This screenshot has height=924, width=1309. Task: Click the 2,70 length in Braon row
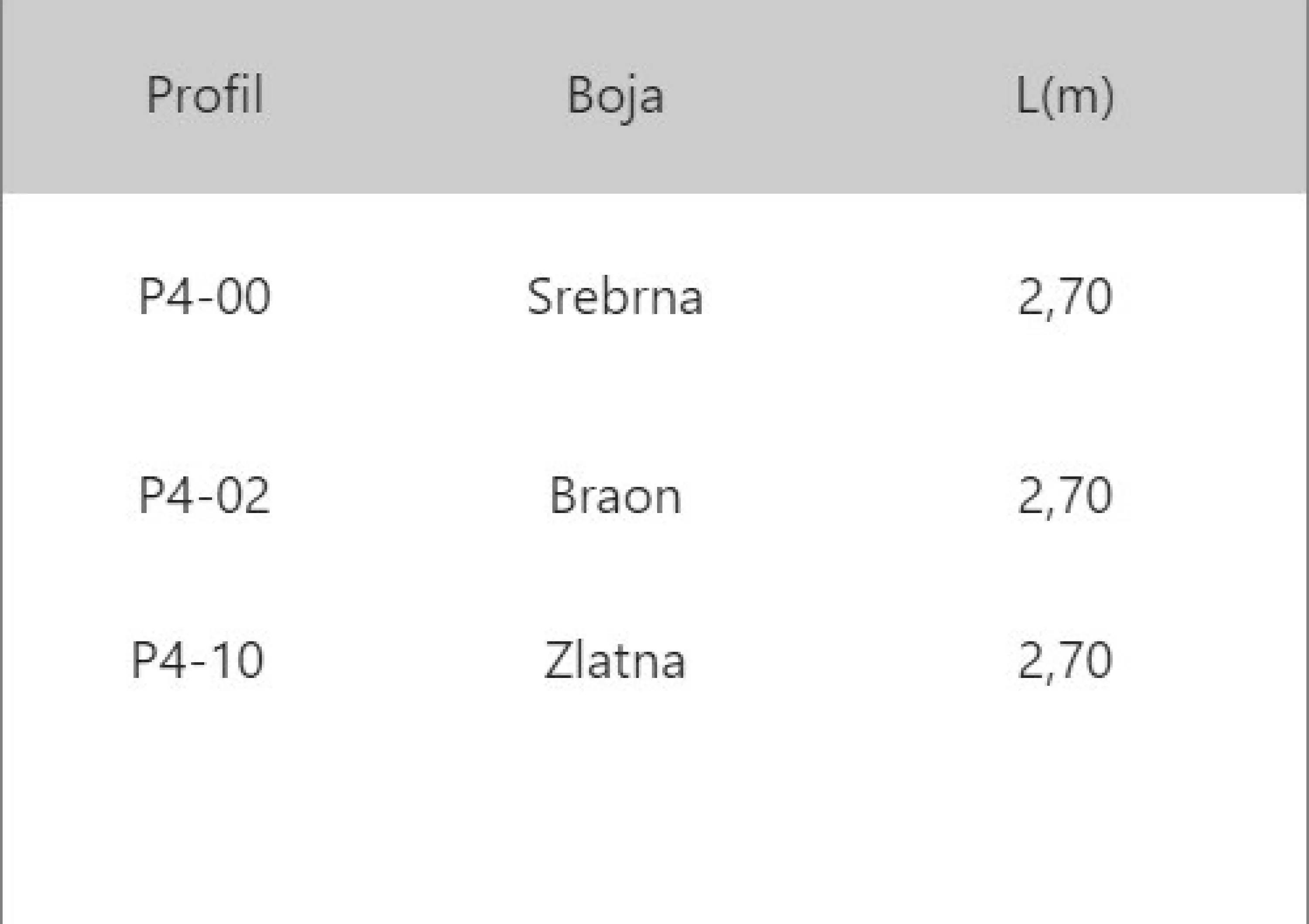tap(1065, 497)
